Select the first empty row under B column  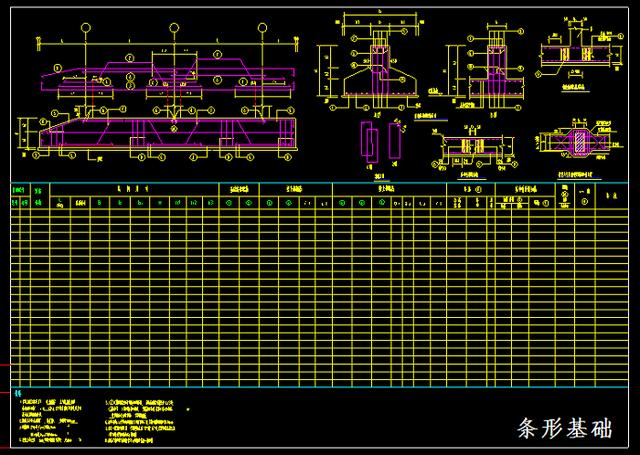[100, 213]
